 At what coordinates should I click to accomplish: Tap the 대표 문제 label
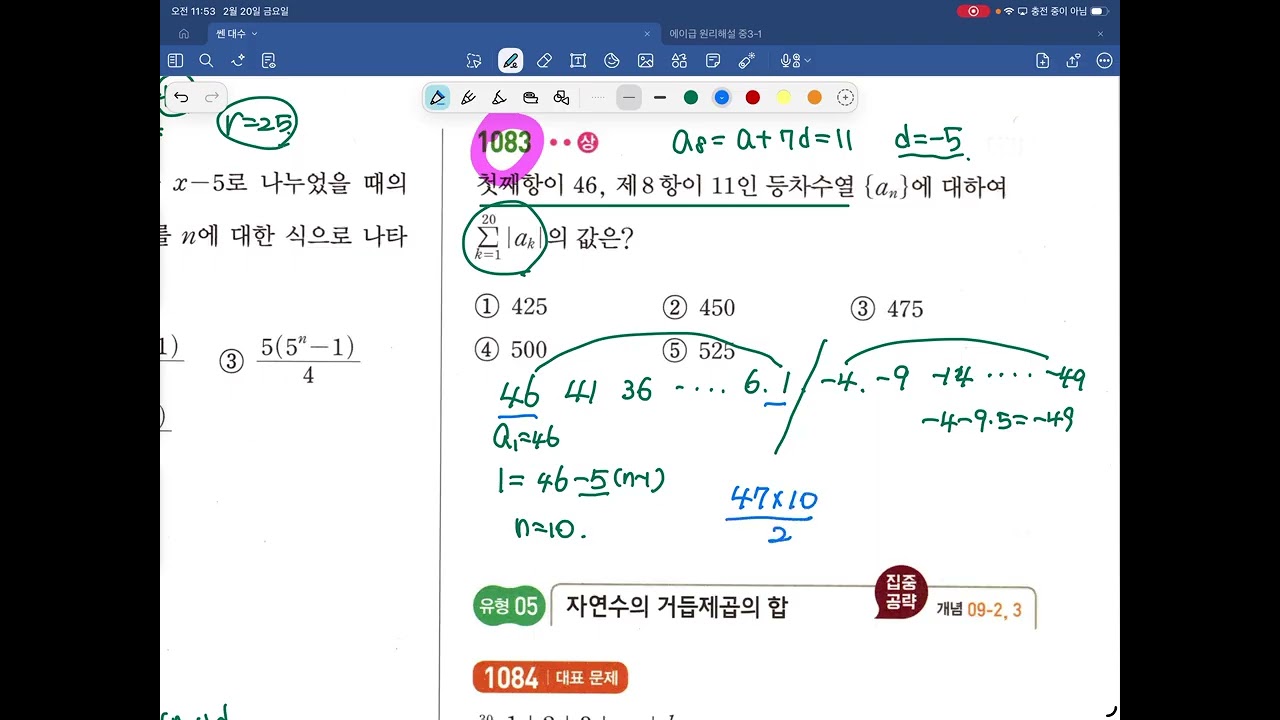[587, 678]
